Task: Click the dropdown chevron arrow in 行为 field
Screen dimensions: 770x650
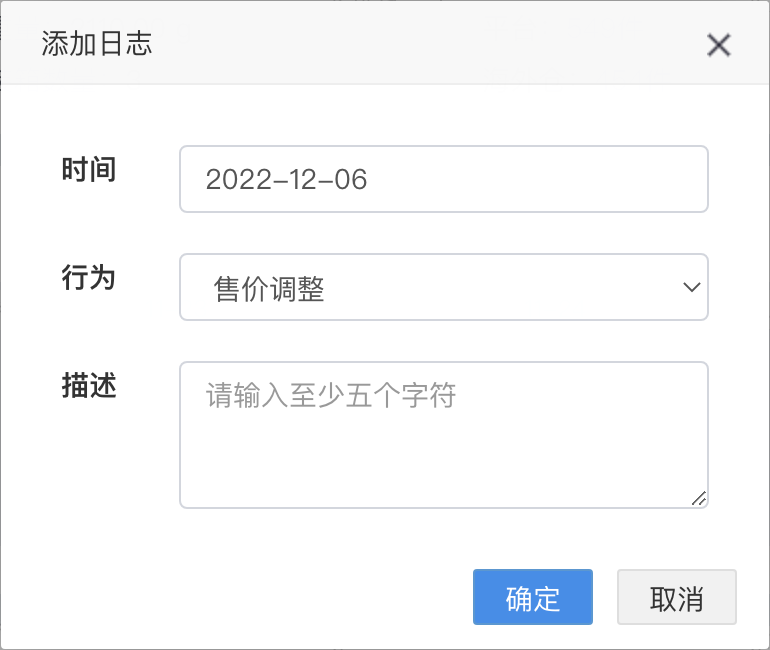Action: click(x=691, y=288)
